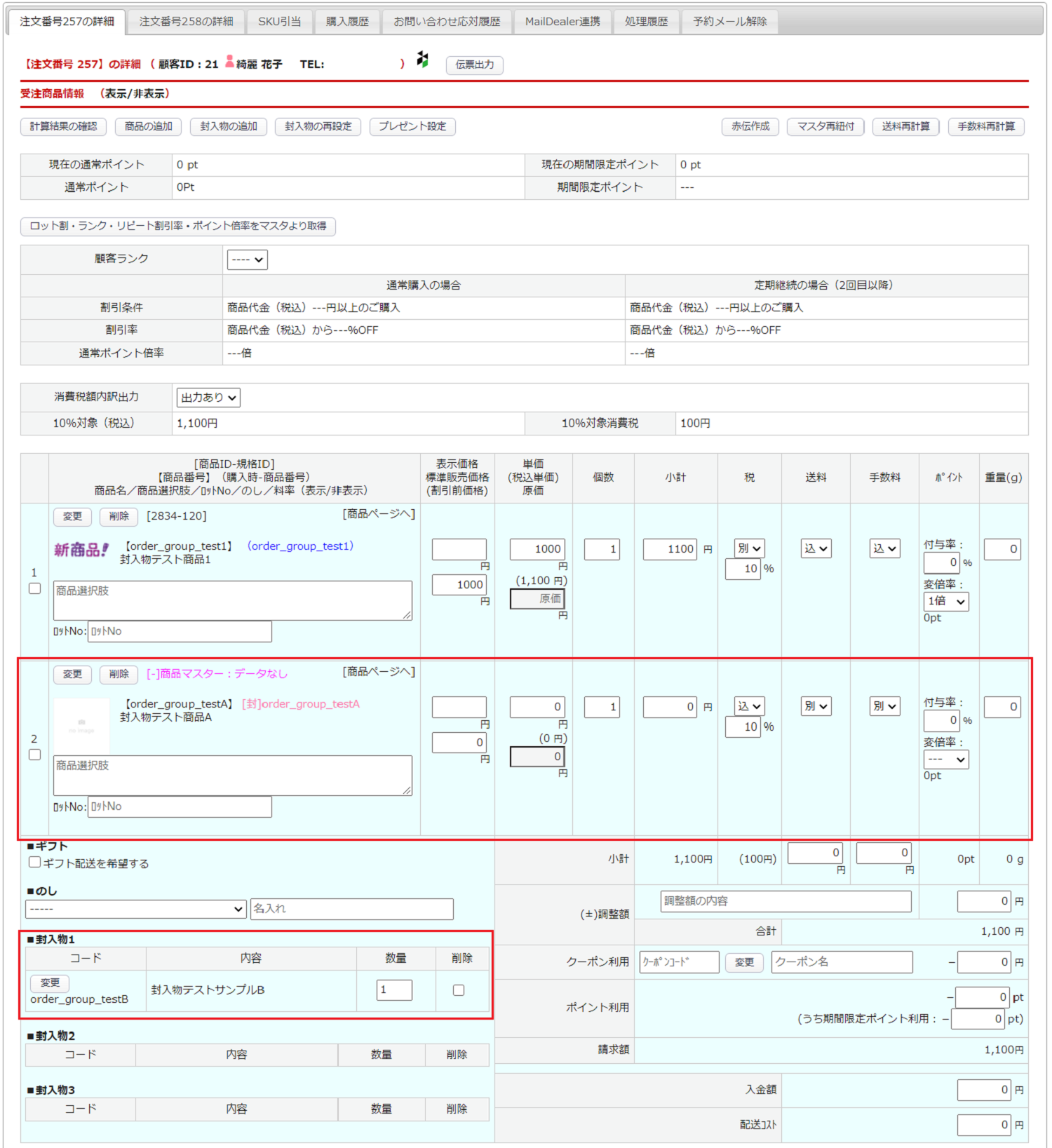Click the 封入物テストサンプルB quantity field
Image resolution: width=1052 pixels, height=1148 pixels.
pyautogui.click(x=394, y=990)
